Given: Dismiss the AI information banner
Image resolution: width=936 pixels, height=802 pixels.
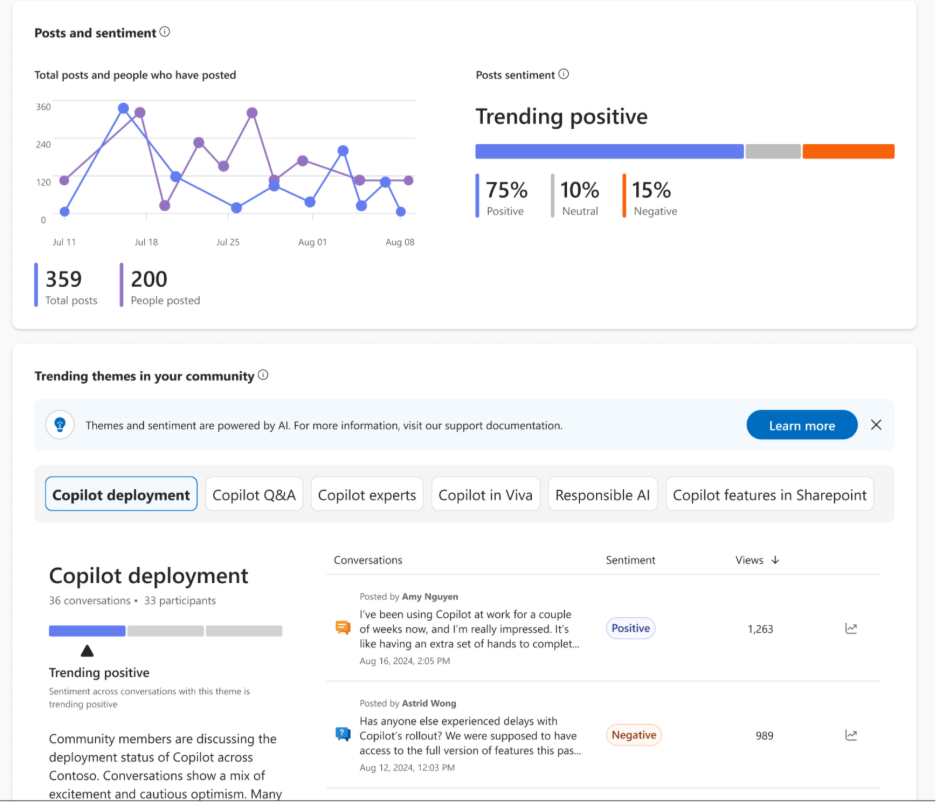Looking at the screenshot, I should pos(876,425).
